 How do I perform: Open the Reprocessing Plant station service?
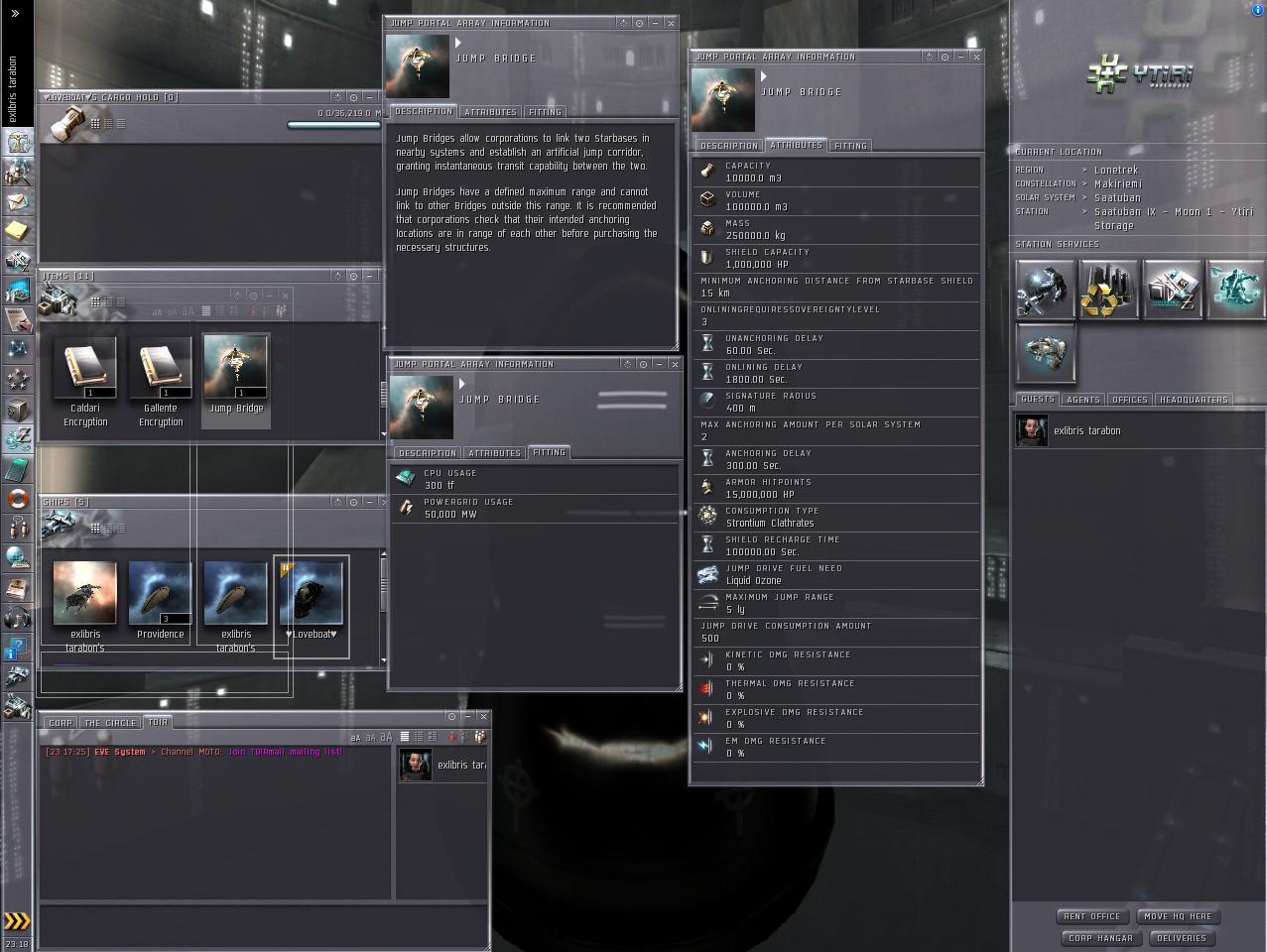1109,289
